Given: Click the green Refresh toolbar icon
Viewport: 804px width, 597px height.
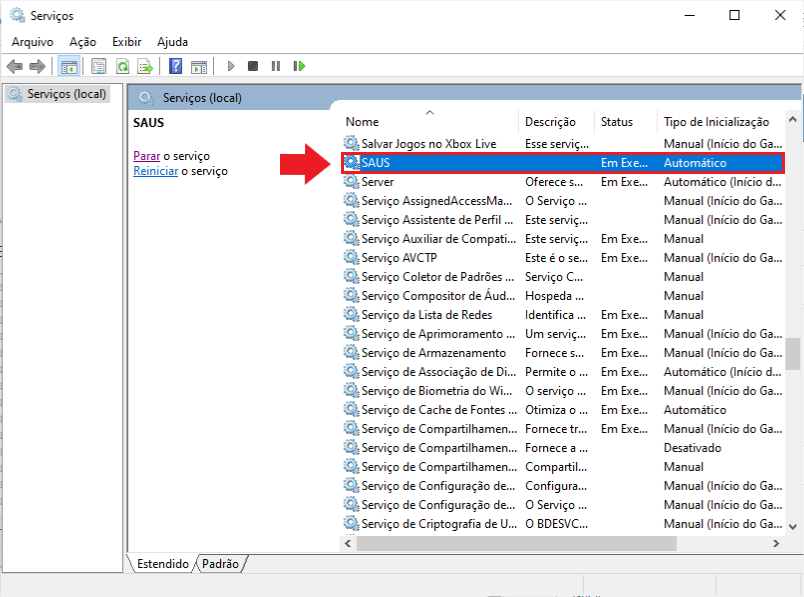Looking at the screenshot, I should click(122, 66).
